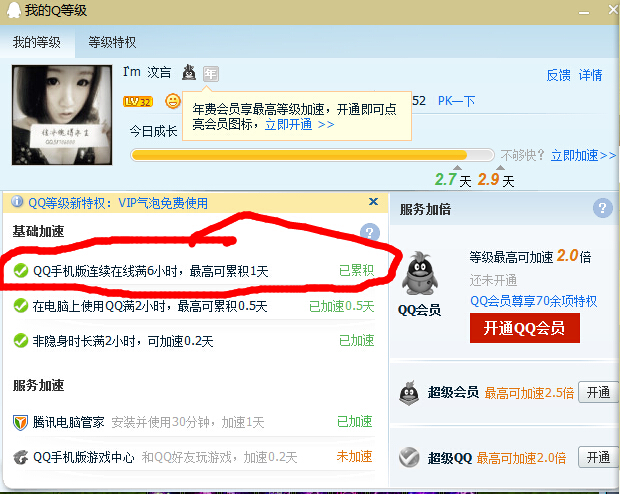Screen dimensions: 620x494
Task: Click the orange 2.9 天 marker
Action: tap(496, 180)
